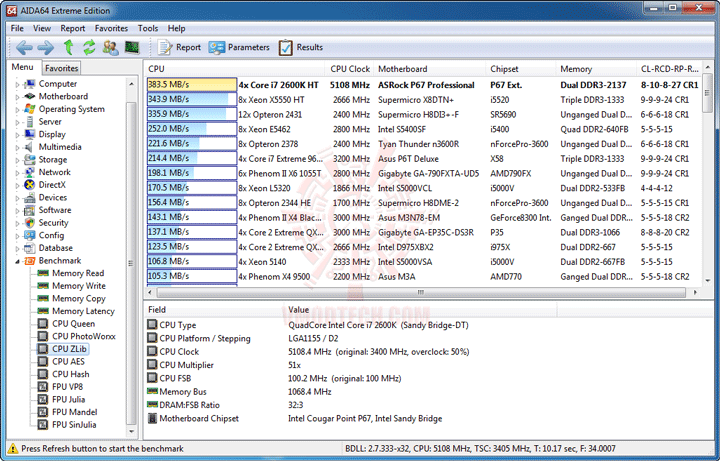This screenshot has height=461, width=720.
Task: Click the Refresh toolbar icon
Action: tap(89, 47)
